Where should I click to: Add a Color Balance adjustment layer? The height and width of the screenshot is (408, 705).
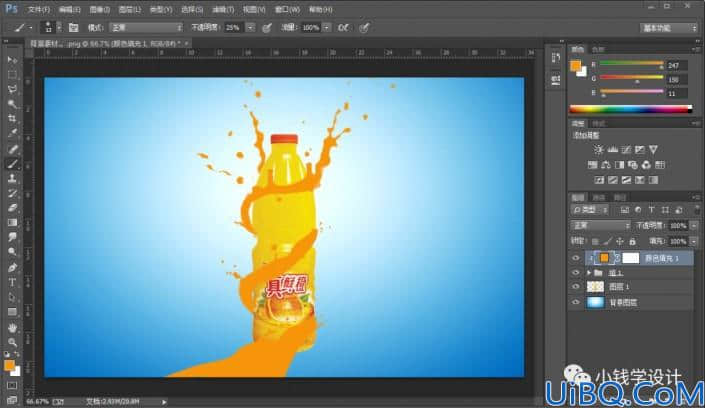point(606,165)
